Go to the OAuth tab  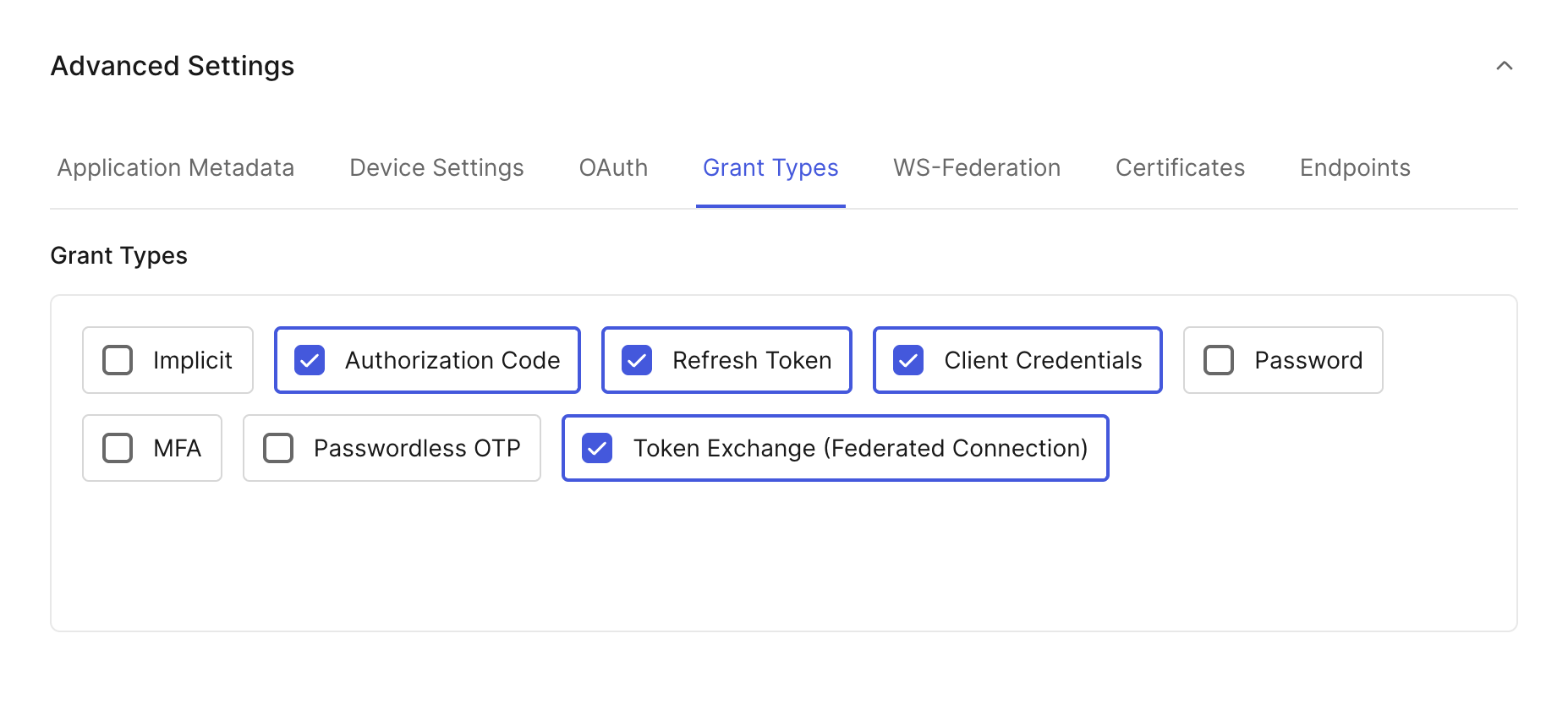(613, 168)
